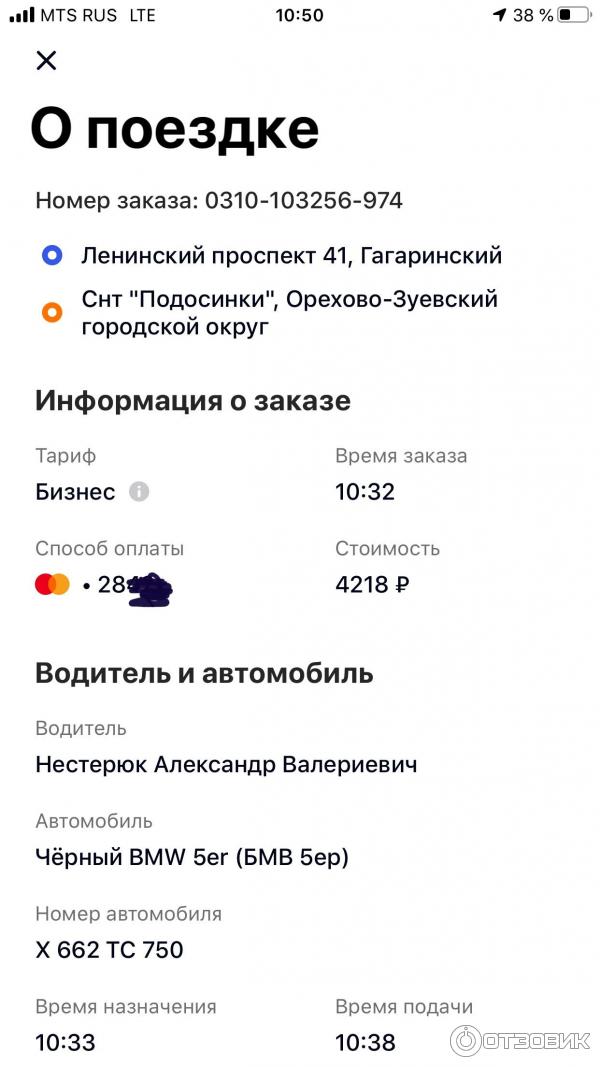Tap the Otzovik watermark logo

tap(518, 1041)
